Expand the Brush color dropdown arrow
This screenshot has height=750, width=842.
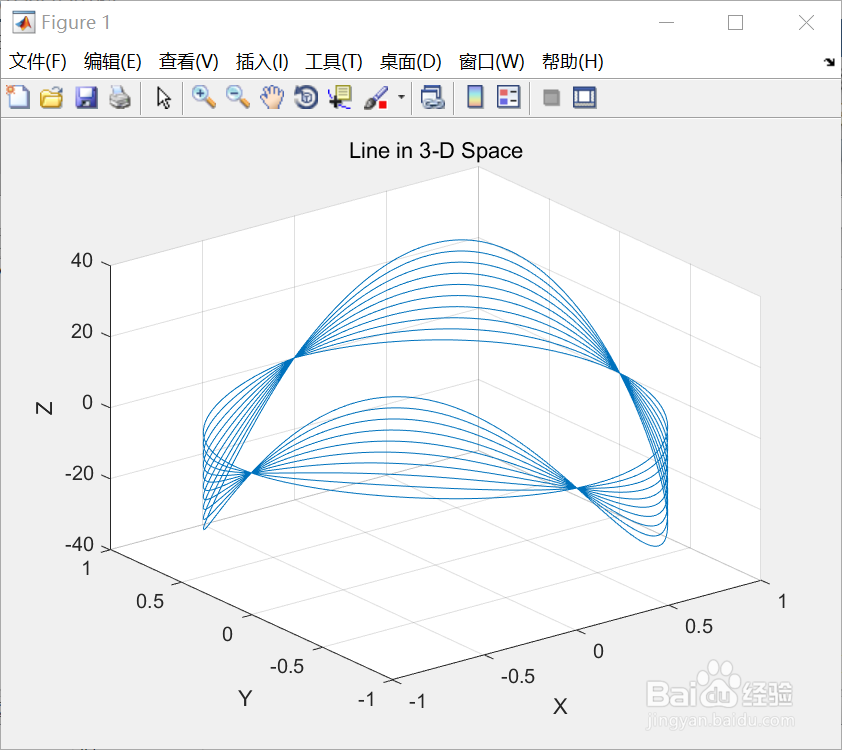click(x=401, y=97)
